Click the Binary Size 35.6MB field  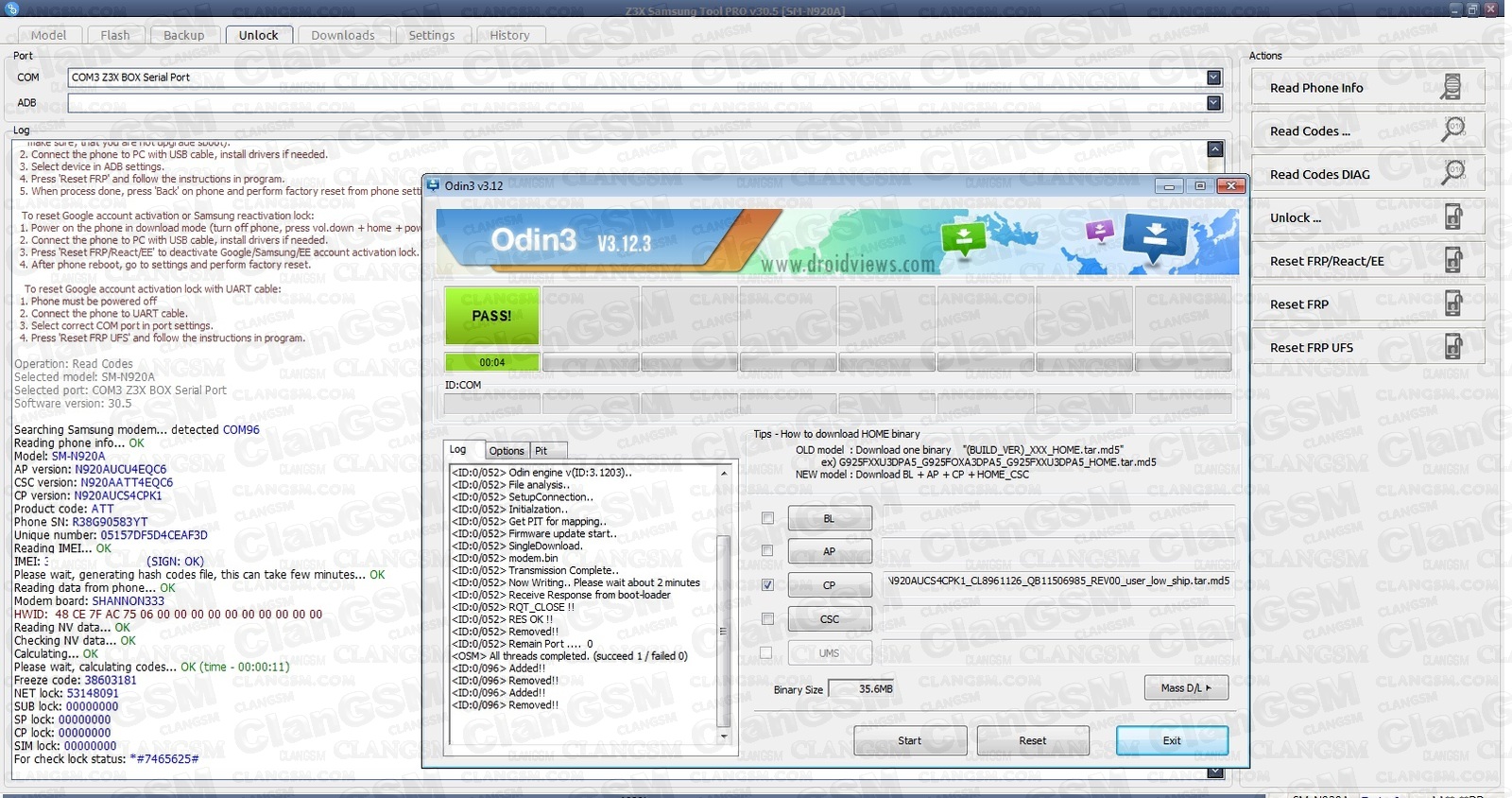[863, 688]
